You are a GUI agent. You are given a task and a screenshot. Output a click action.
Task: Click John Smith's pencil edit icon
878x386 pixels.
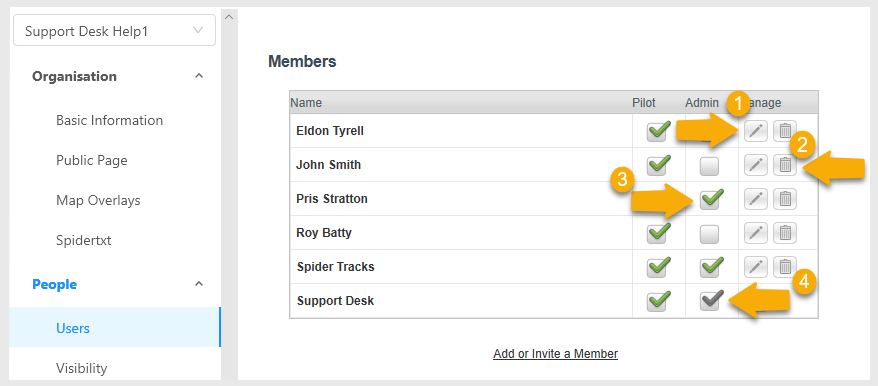pos(756,165)
